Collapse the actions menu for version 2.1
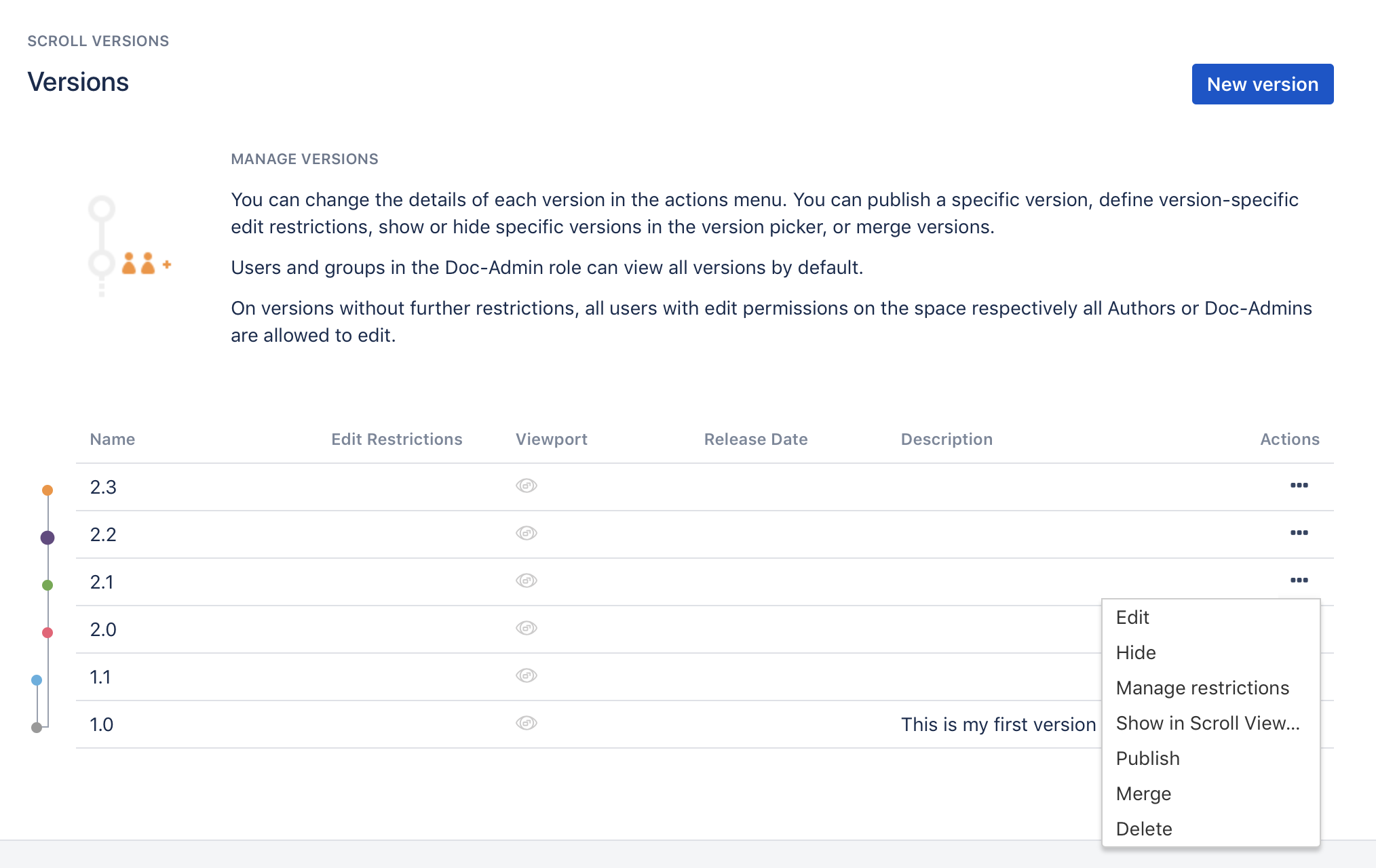The height and width of the screenshot is (868, 1376). pos(1299,580)
